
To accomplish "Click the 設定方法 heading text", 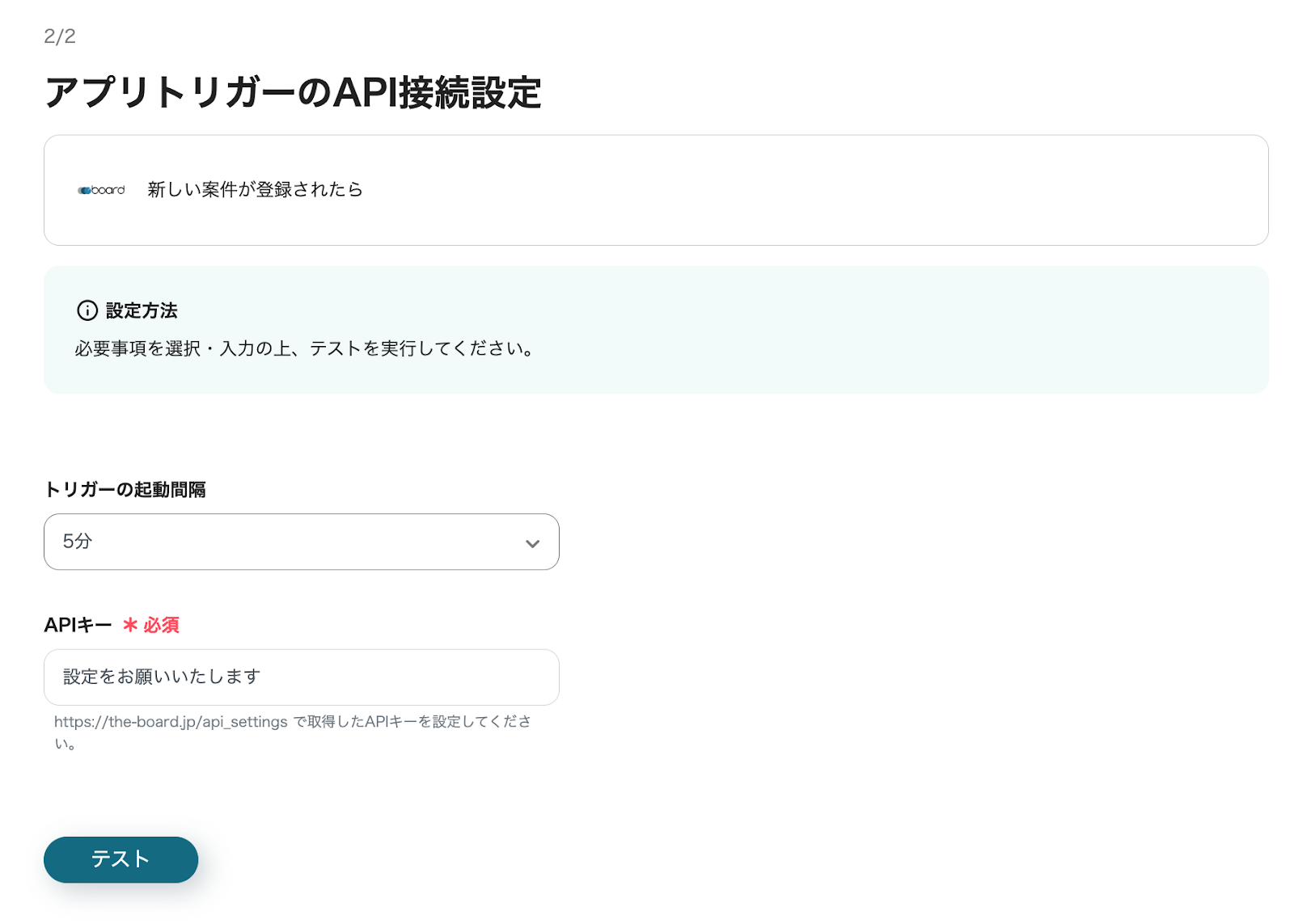I will (142, 310).
